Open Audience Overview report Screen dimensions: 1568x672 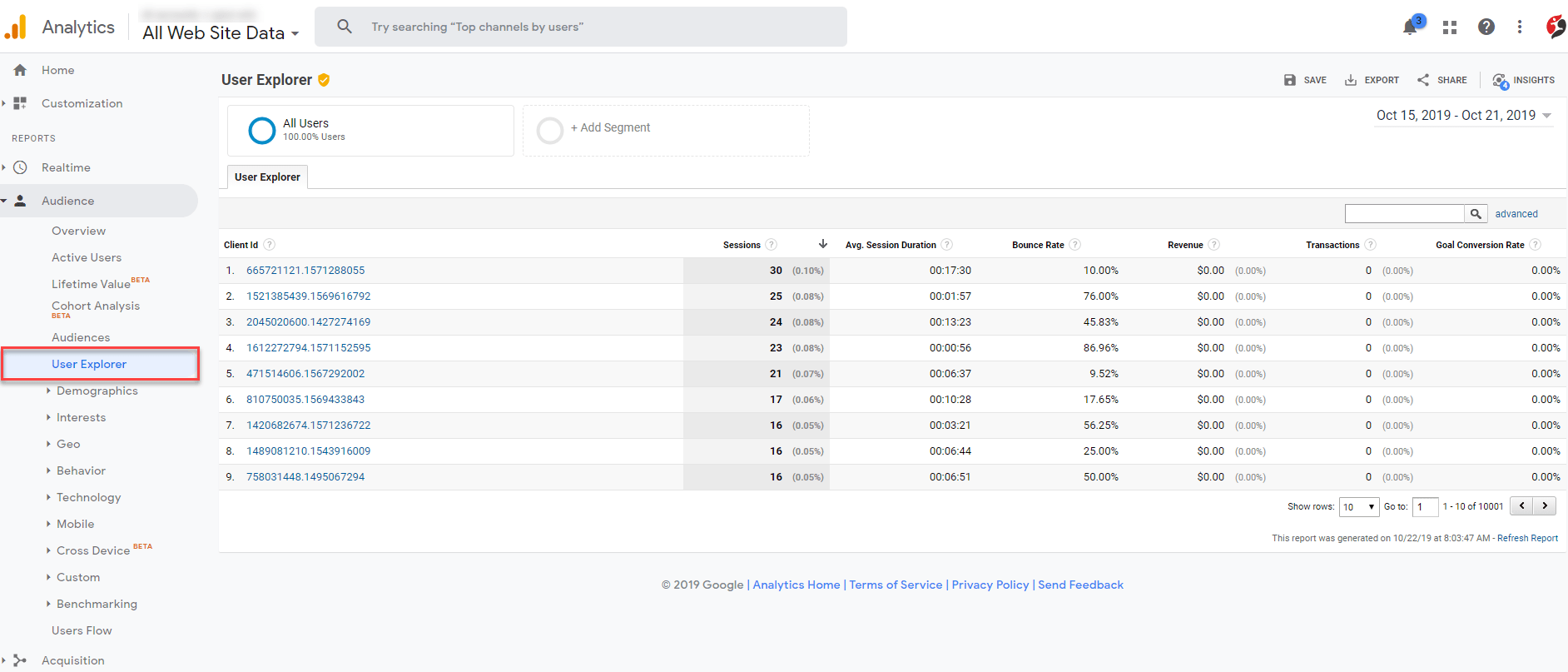coord(79,231)
